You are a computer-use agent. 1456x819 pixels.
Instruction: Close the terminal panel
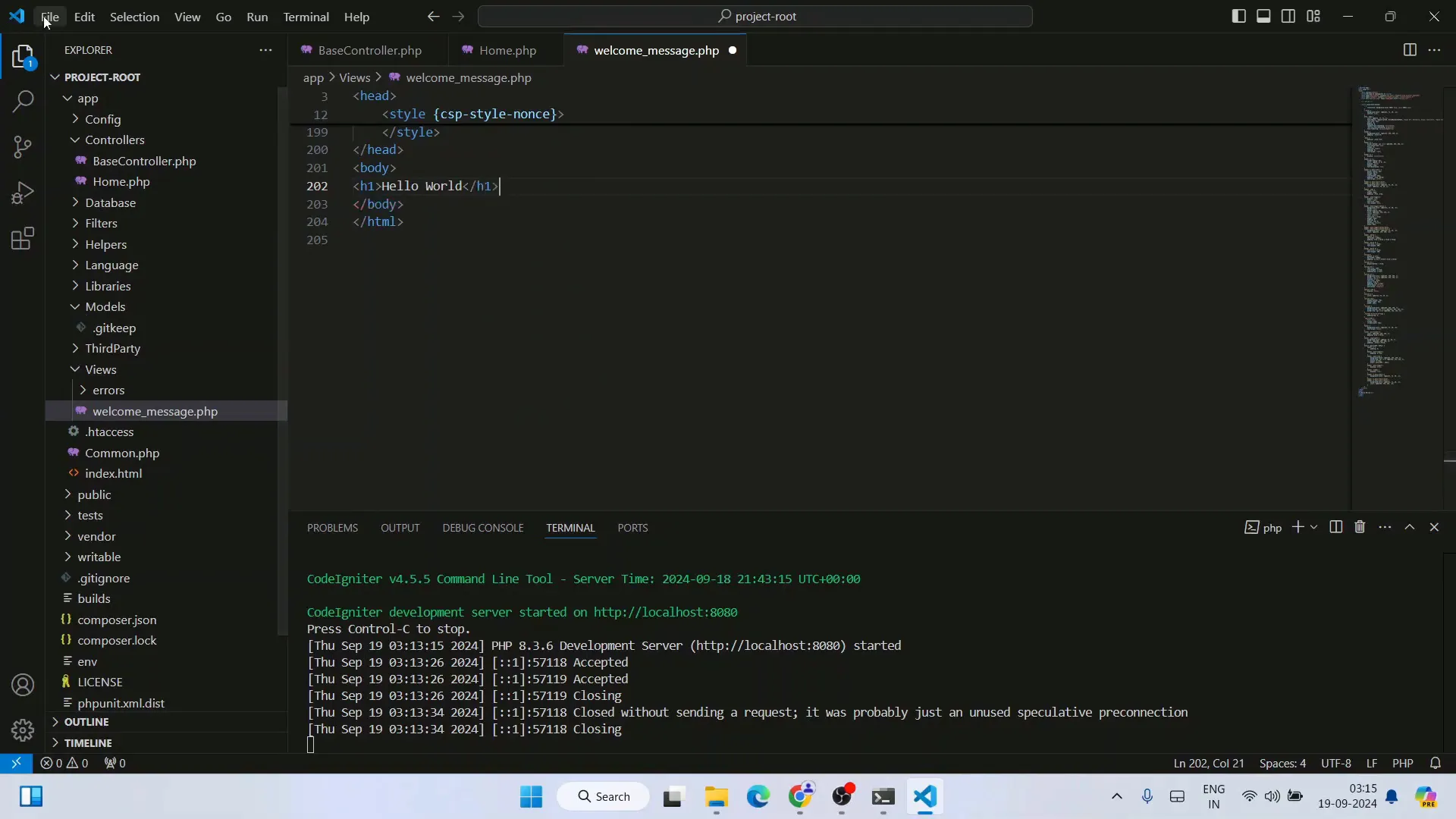1434,527
